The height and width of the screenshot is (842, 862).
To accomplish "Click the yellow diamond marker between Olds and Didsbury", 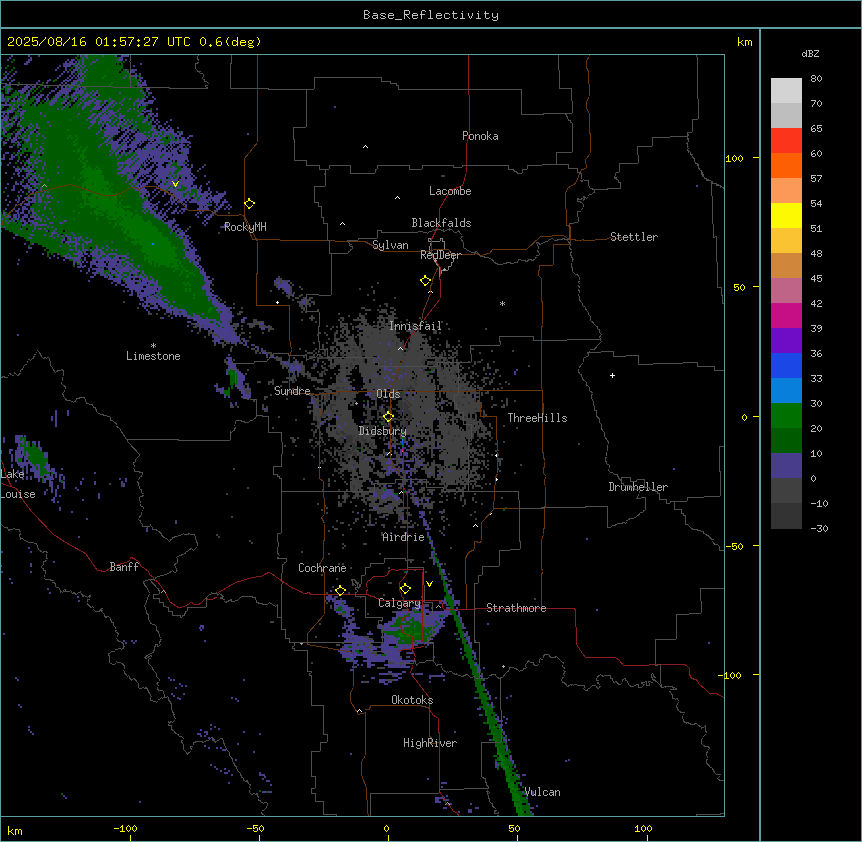I will click(389, 417).
